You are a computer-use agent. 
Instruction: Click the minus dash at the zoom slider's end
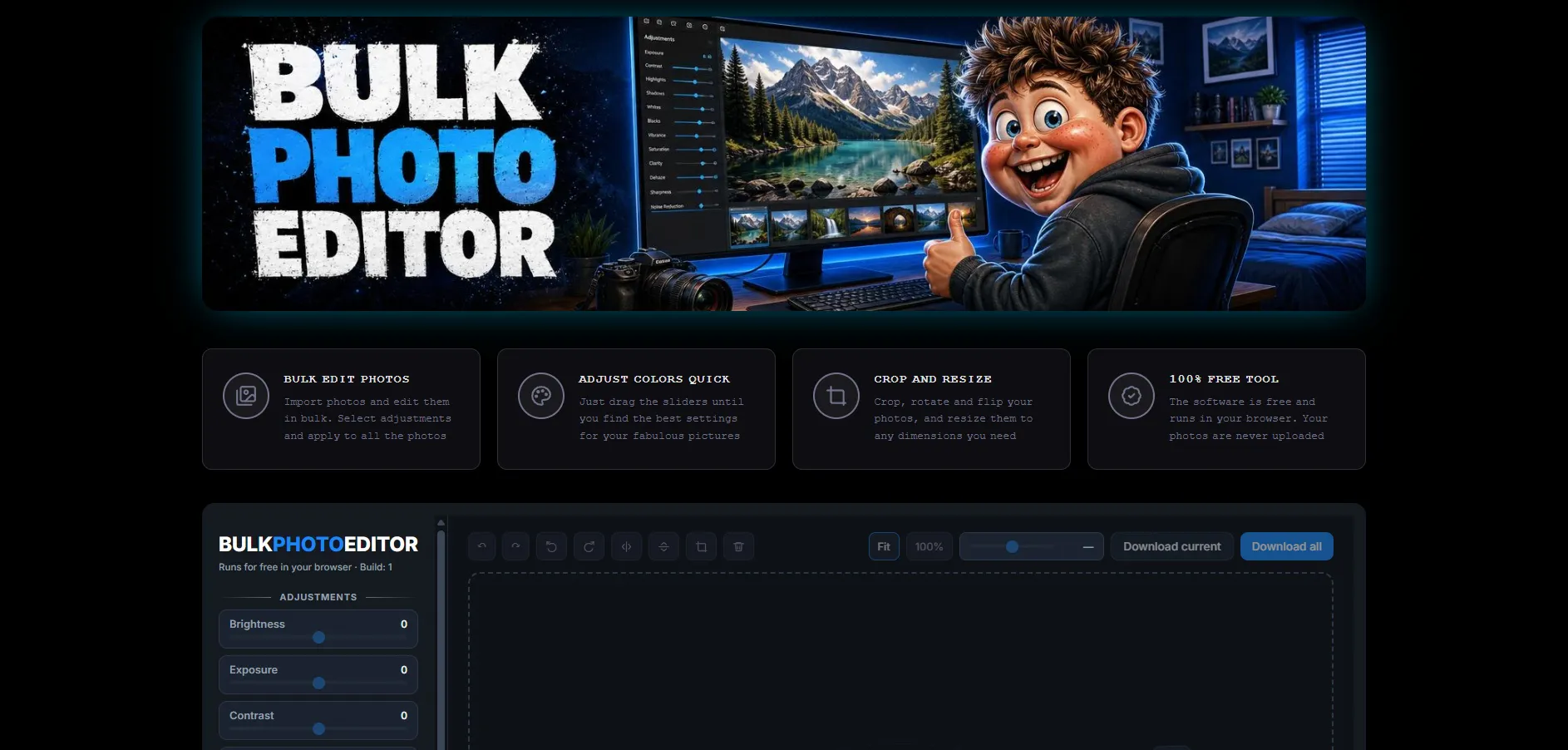[1087, 547]
